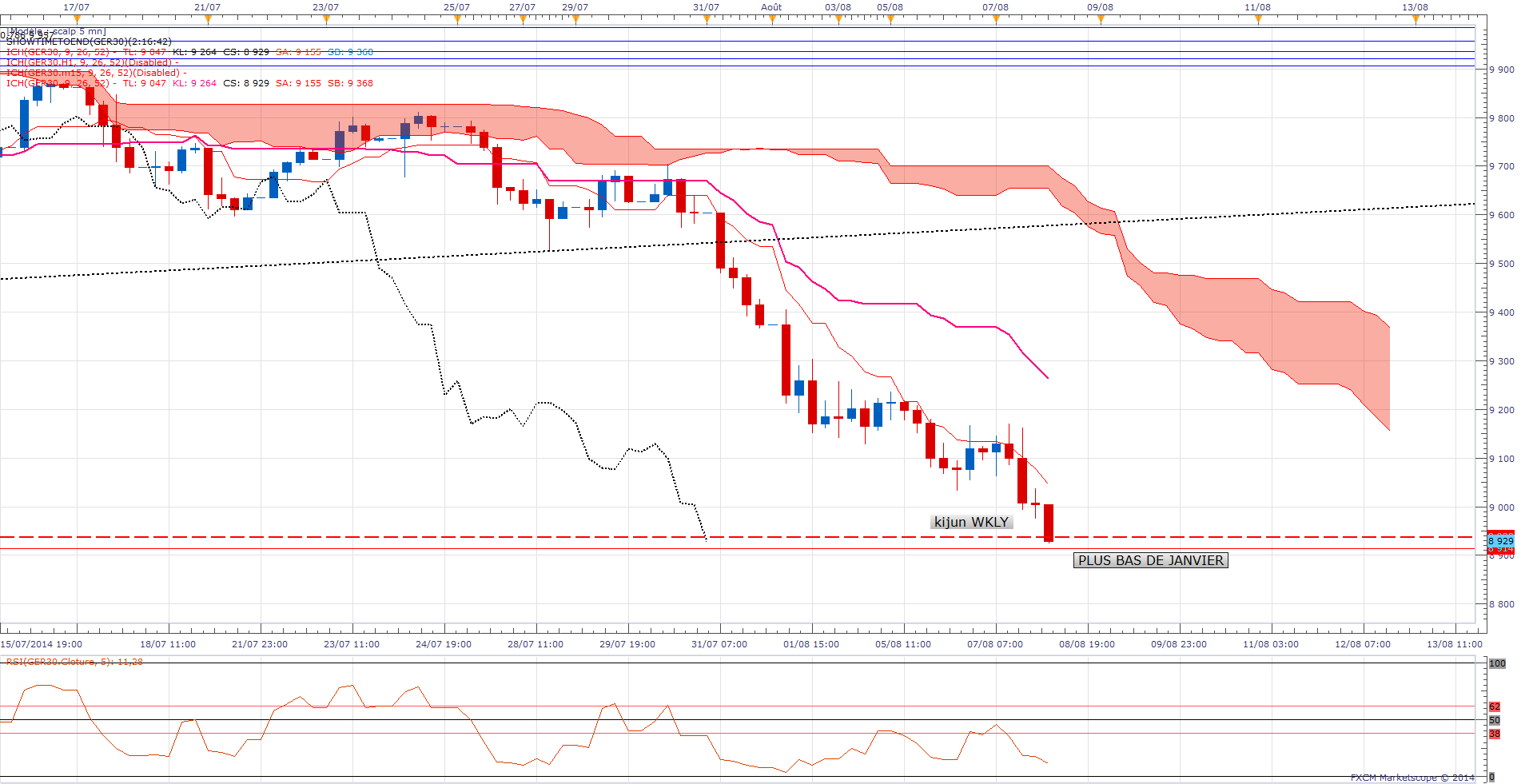Click the disabled ICH(GER30.H1) indicator label
Image resolution: width=1533 pixels, height=784 pixels.
(x=92, y=62)
